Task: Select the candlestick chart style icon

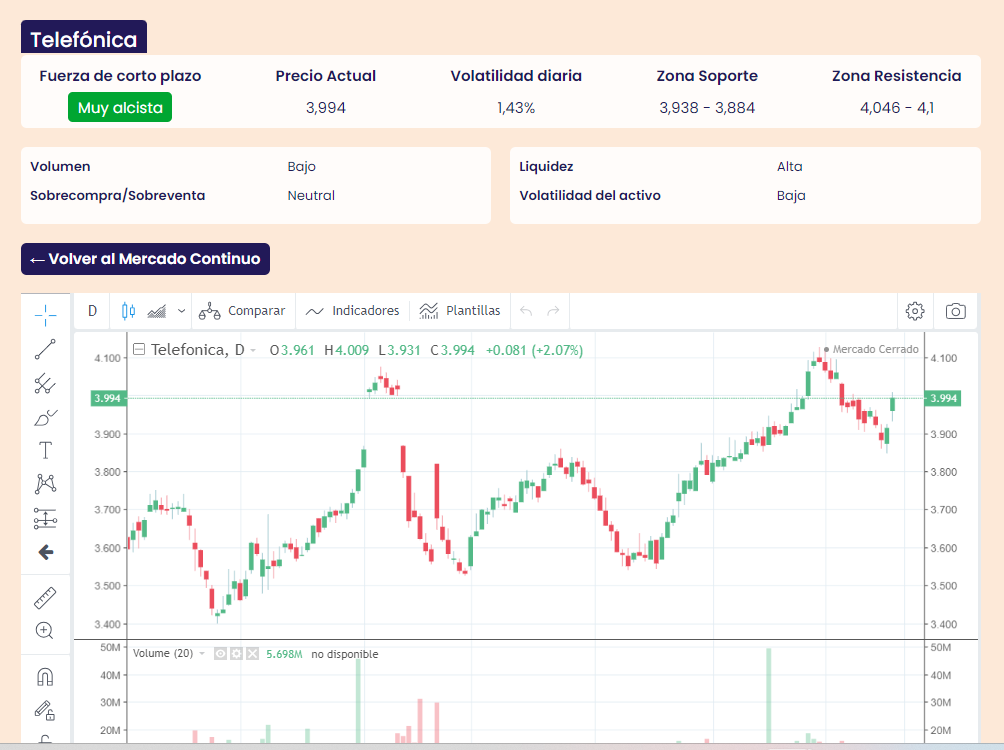Action: click(128, 311)
